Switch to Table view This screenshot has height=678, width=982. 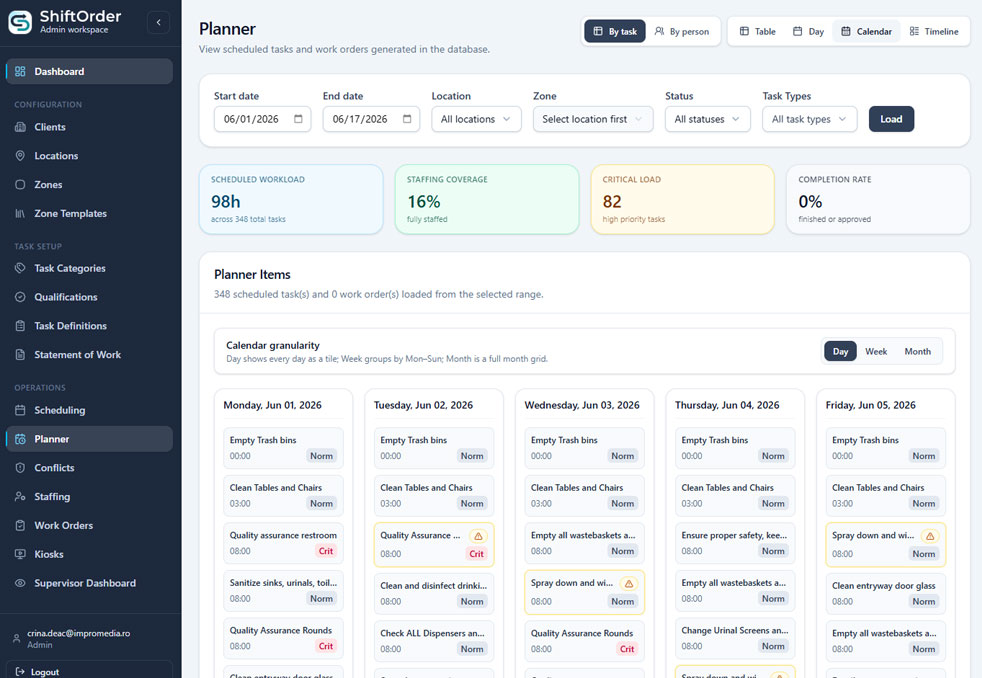pos(757,31)
